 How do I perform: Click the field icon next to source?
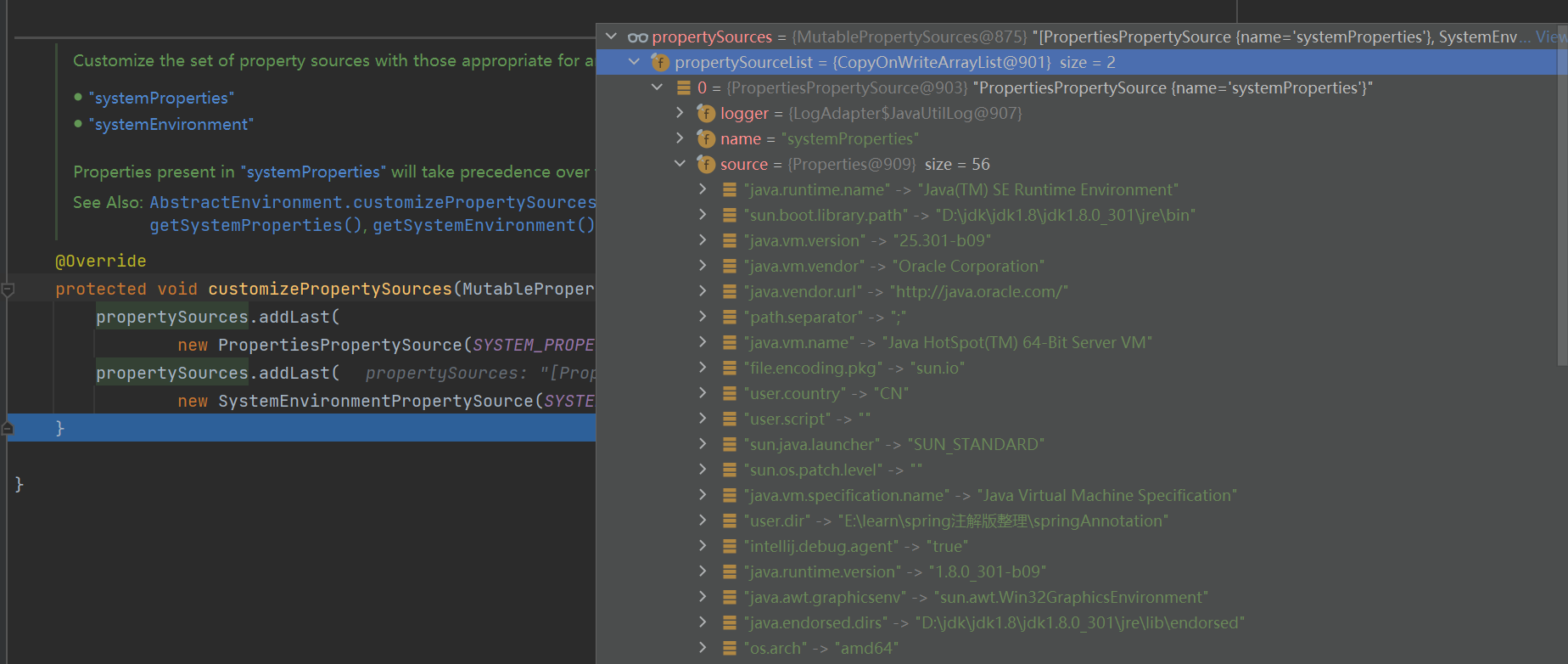click(706, 165)
